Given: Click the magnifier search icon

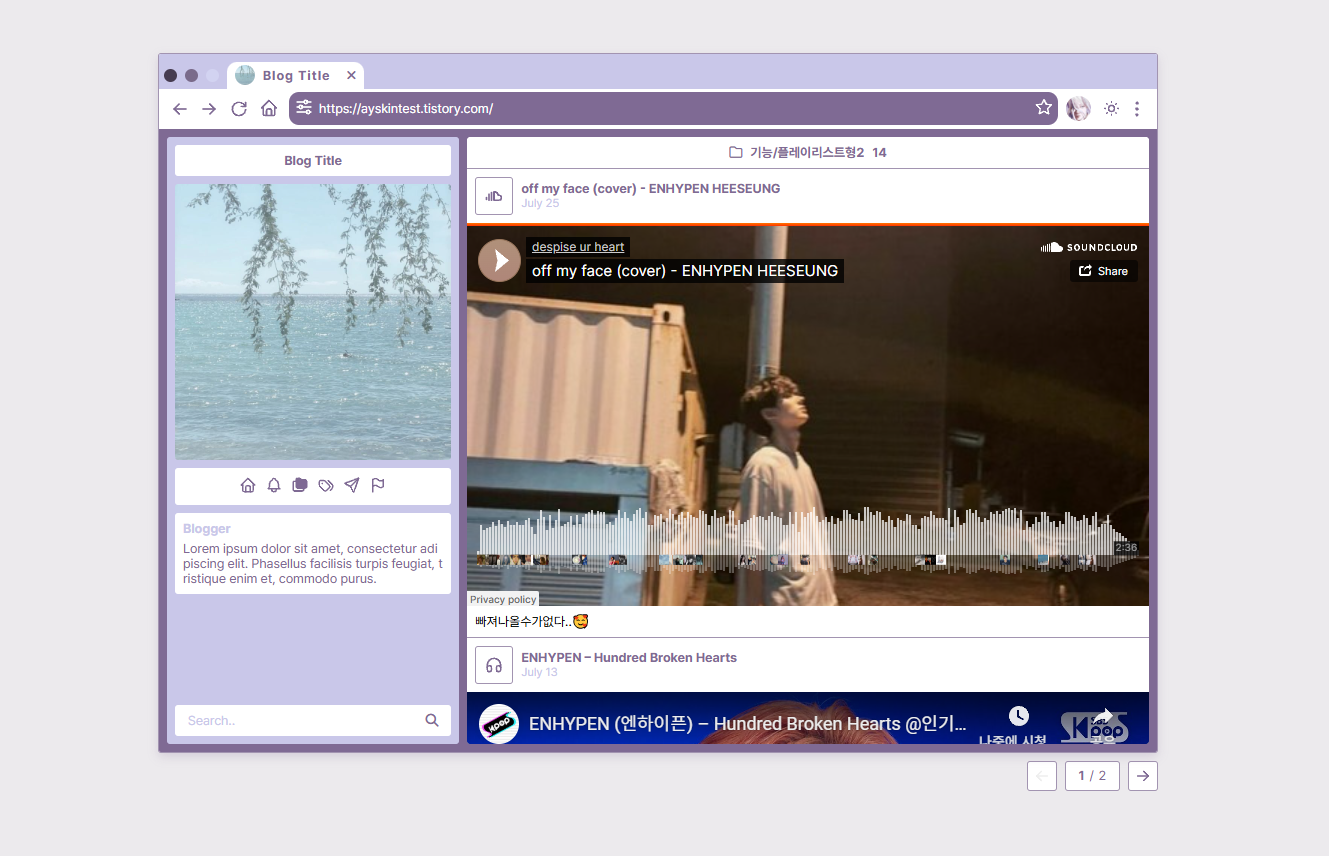Looking at the screenshot, I should click(432, 720).
